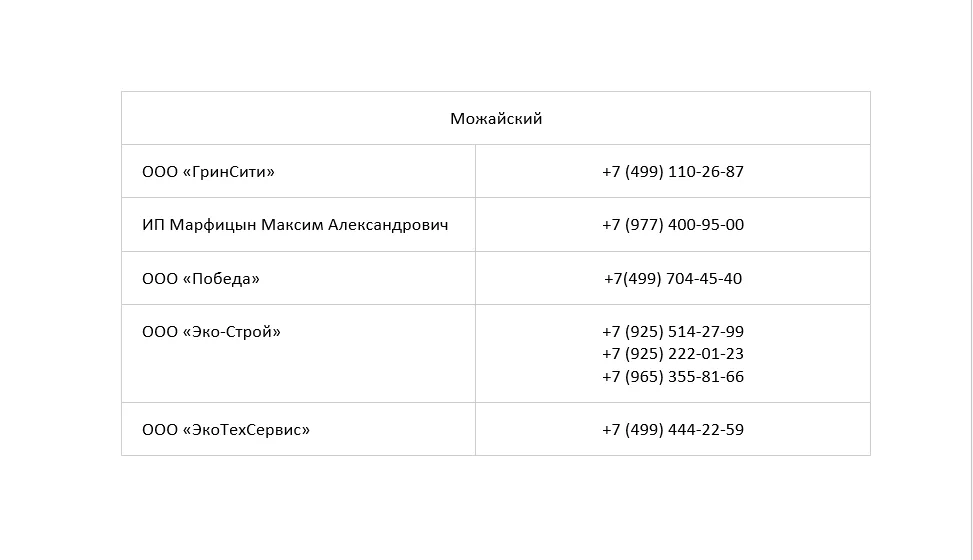The width and height of the screenshot is (973, 560).
Task: Click phone number +7 (965) 355-81-66
Action: 673,377
